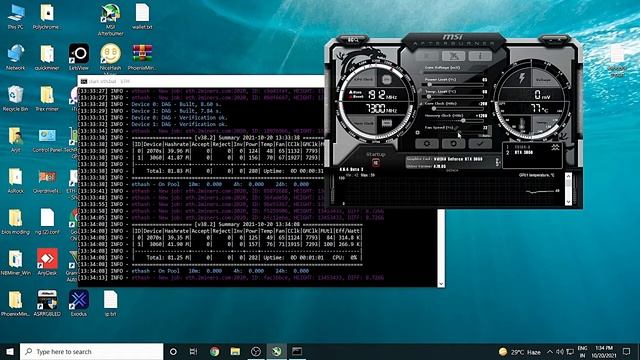Select the PhoenixMiner WinRAR archive icon
The image size is (640, 360).
[x=142, y=58]
